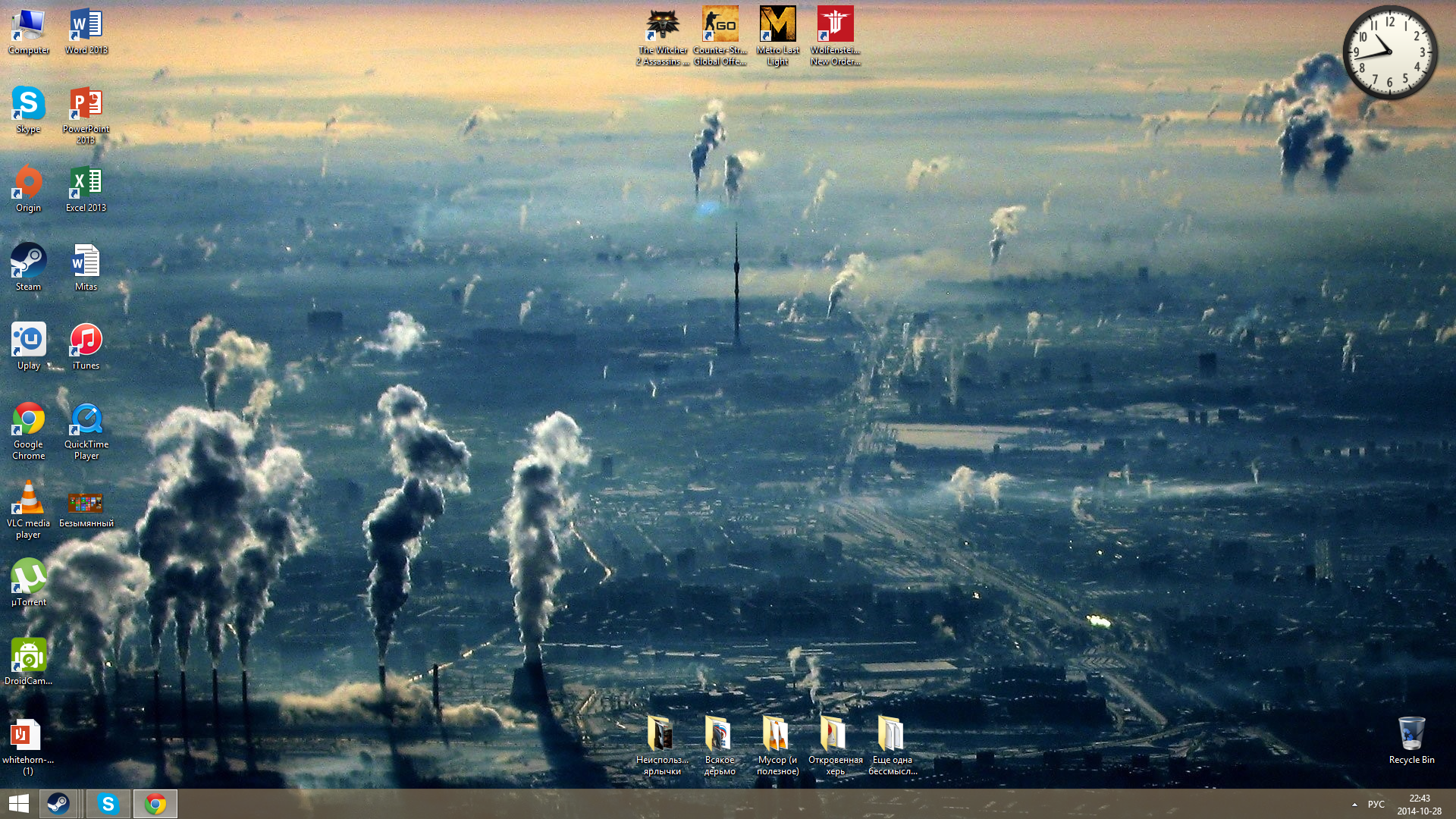Click the taskbar date and time display
Screen dimensions: 1456x819
pos(1419,805)
